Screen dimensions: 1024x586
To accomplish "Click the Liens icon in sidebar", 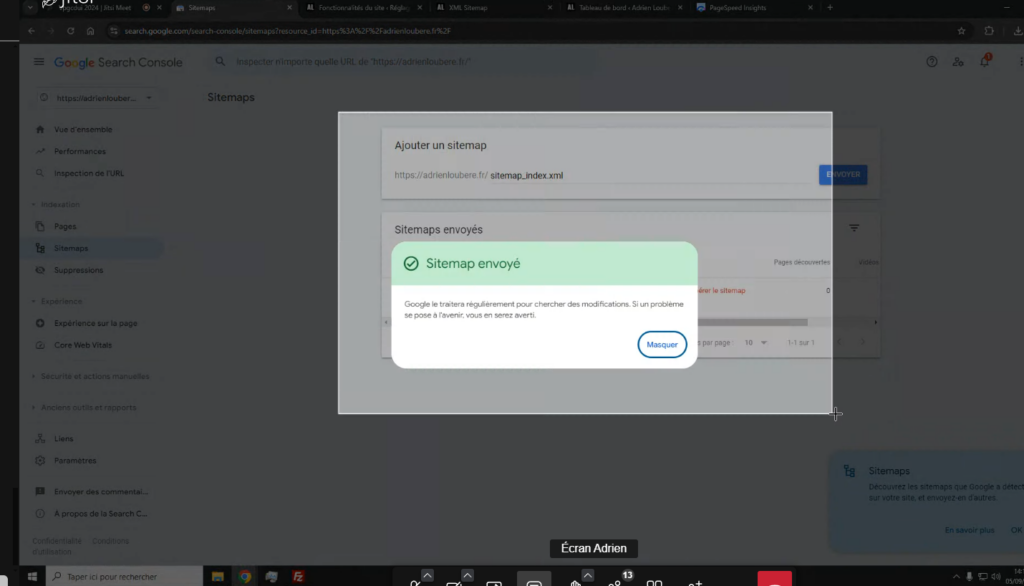I will pyautogui.click(x=40, y=439).
